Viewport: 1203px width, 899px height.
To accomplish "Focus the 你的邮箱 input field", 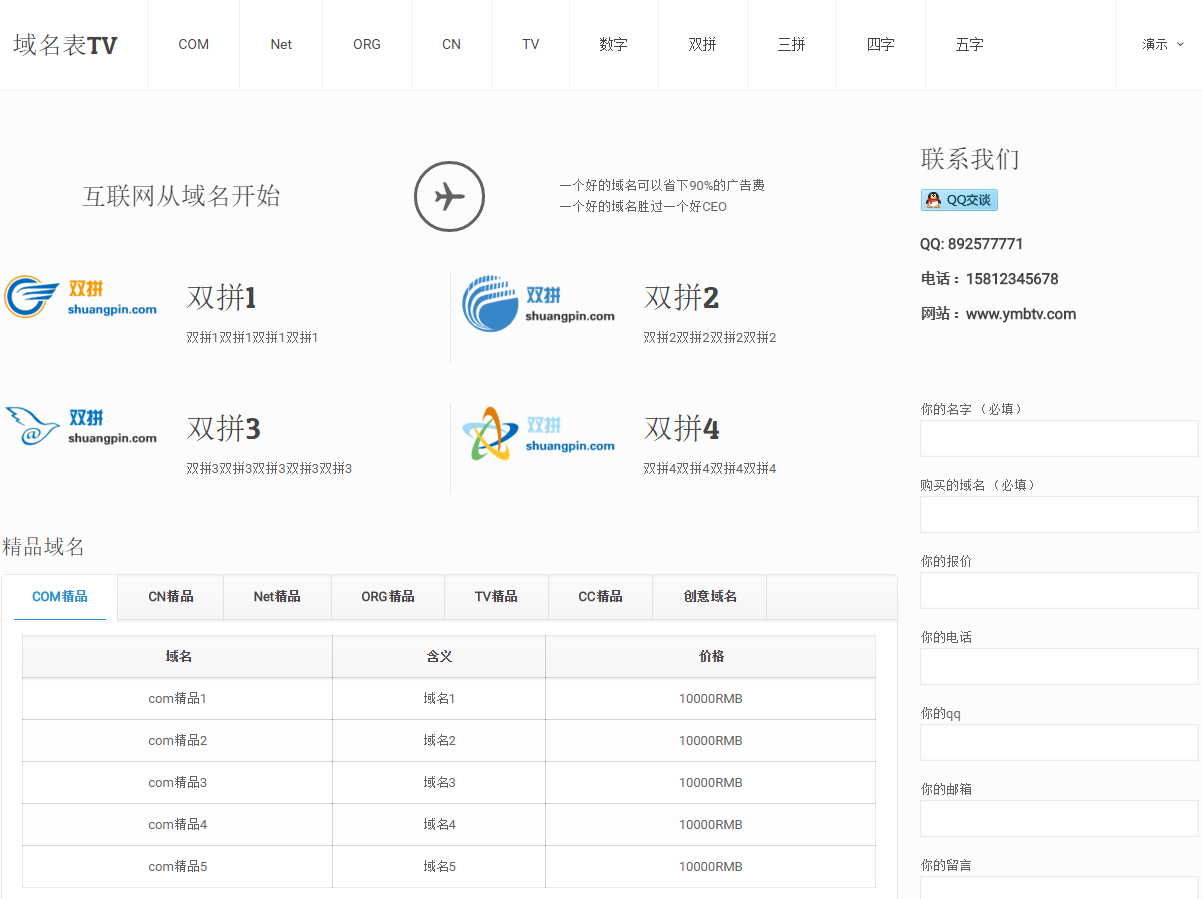I will pyautogui.click(x=1059, y=819).
